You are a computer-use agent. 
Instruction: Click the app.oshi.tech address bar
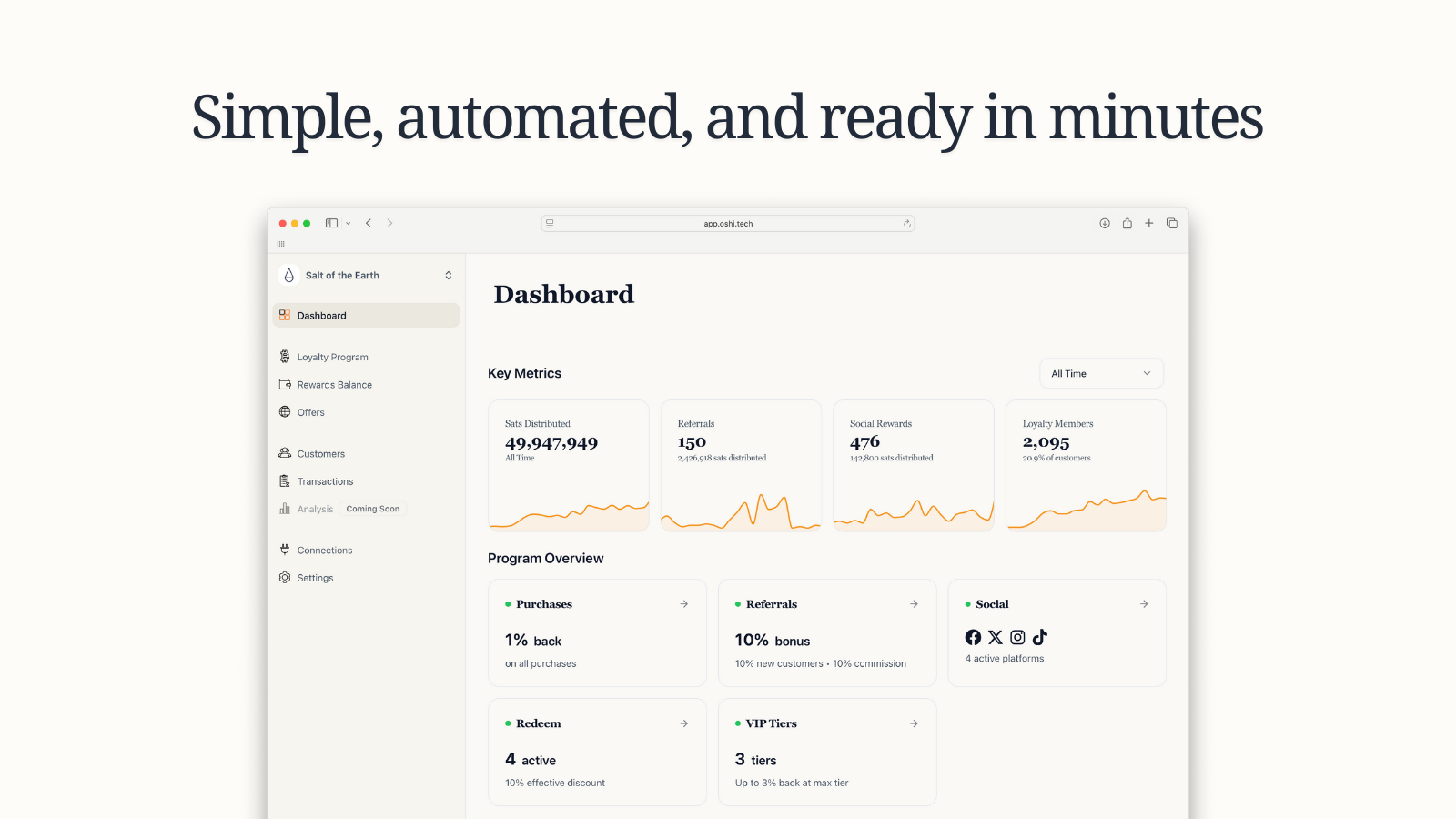pos(728,223)
